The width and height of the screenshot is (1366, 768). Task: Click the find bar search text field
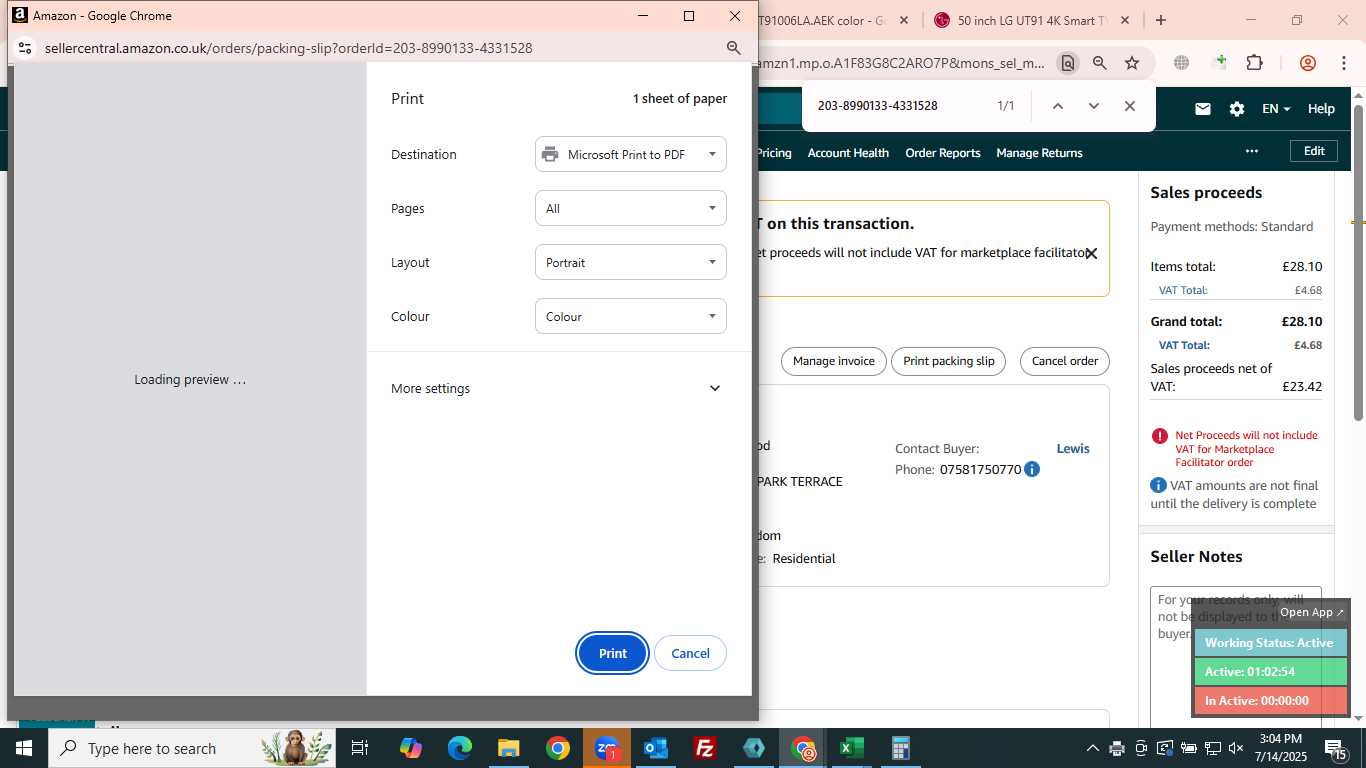click(900, 106)
